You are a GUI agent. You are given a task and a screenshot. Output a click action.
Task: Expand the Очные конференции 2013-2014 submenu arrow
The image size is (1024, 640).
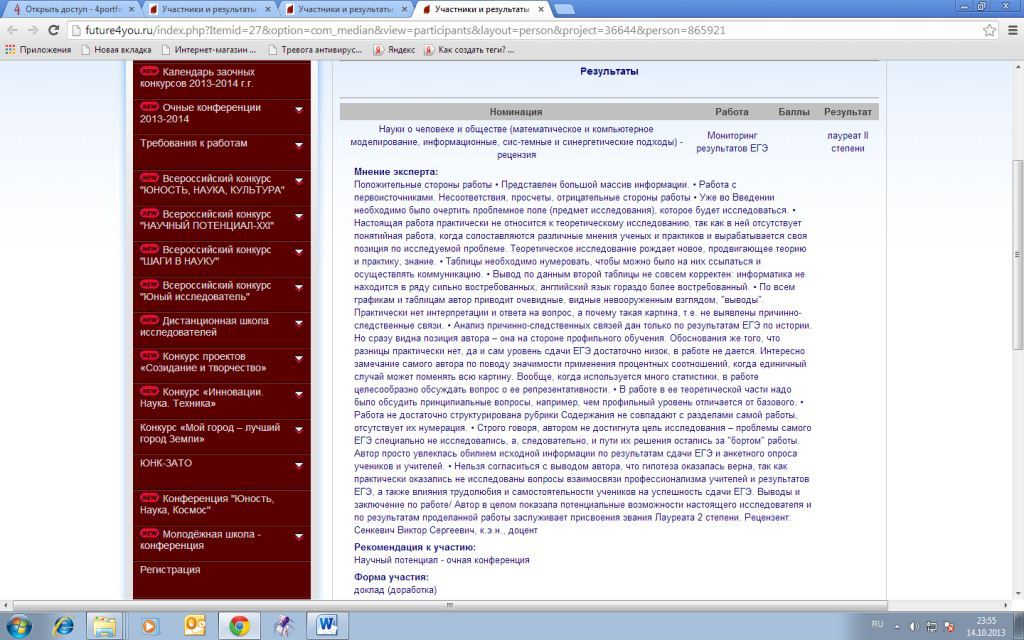pos(298,109)
